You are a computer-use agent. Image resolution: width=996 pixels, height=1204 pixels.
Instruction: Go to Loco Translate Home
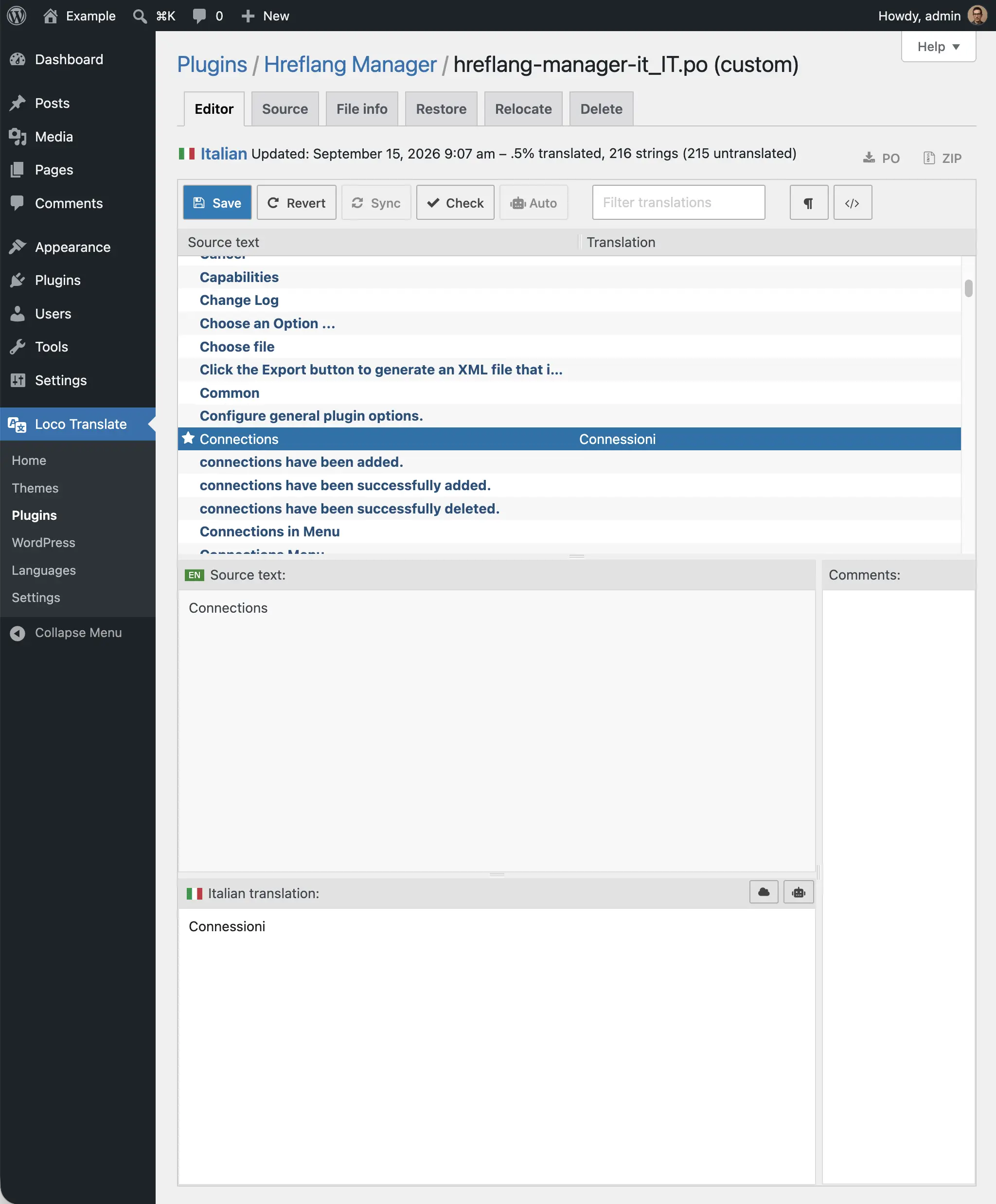click(x=29, y=460)
